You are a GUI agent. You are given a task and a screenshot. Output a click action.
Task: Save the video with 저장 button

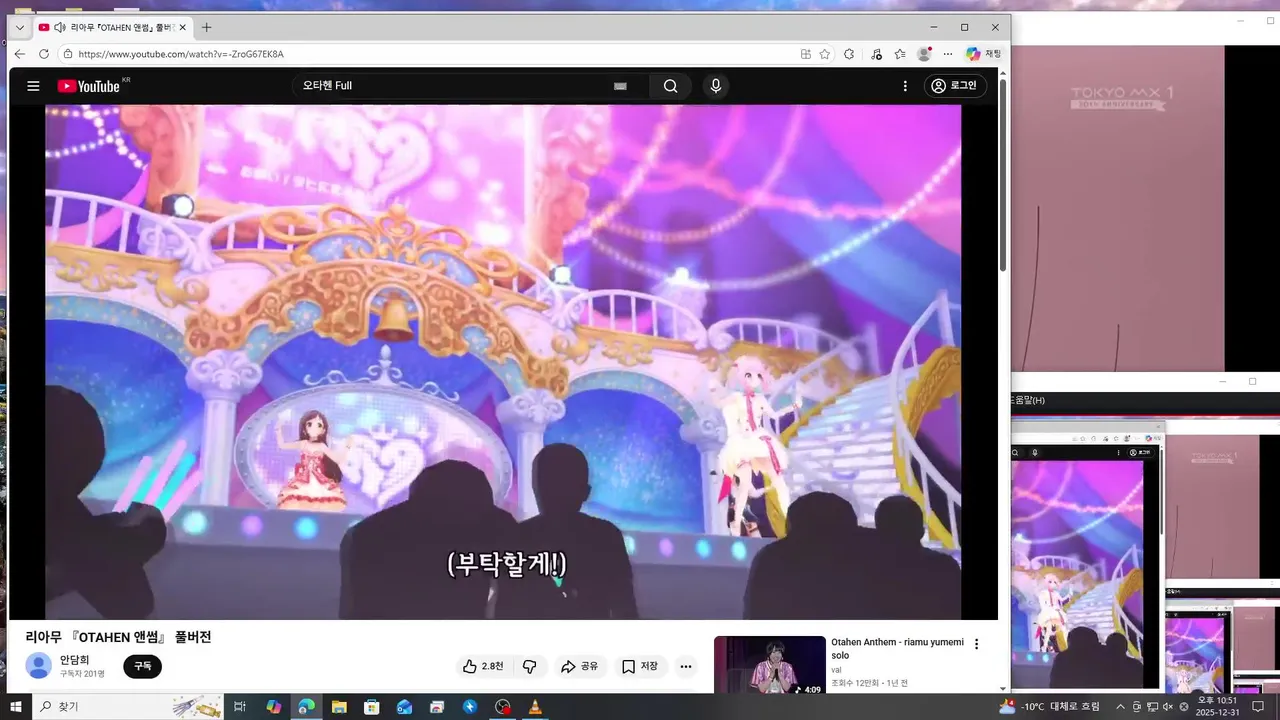point(640,666)
